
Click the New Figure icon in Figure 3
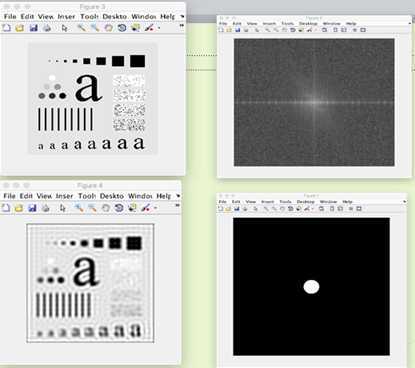click(6, 28)
